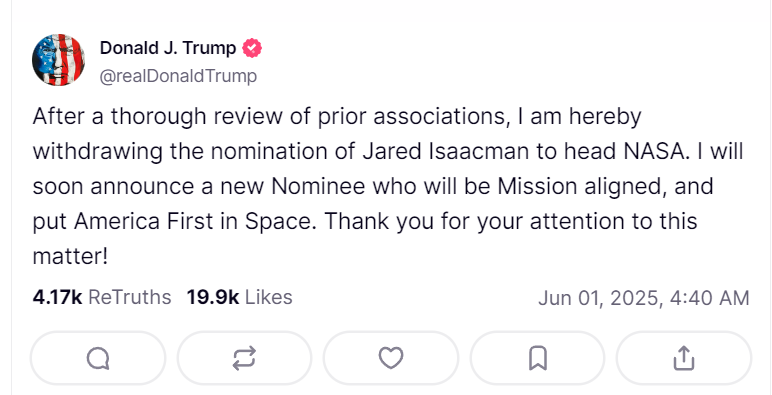Screen dimensions: 772x395
Task: Click the 4.17k ReTruths number
Action: pyautogui.click(x=58, y=297)
